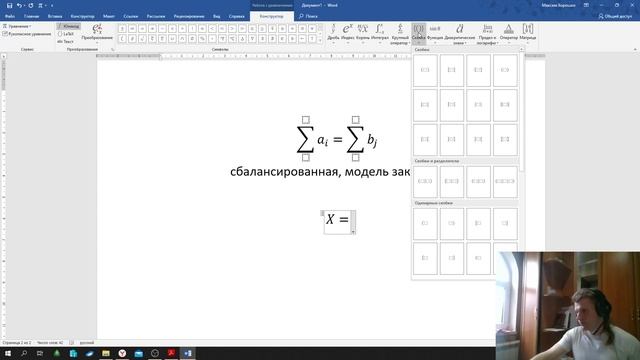Screen dimensions: 640x360
Task: Switch to the Вид tab
Action: pos(216,16)
